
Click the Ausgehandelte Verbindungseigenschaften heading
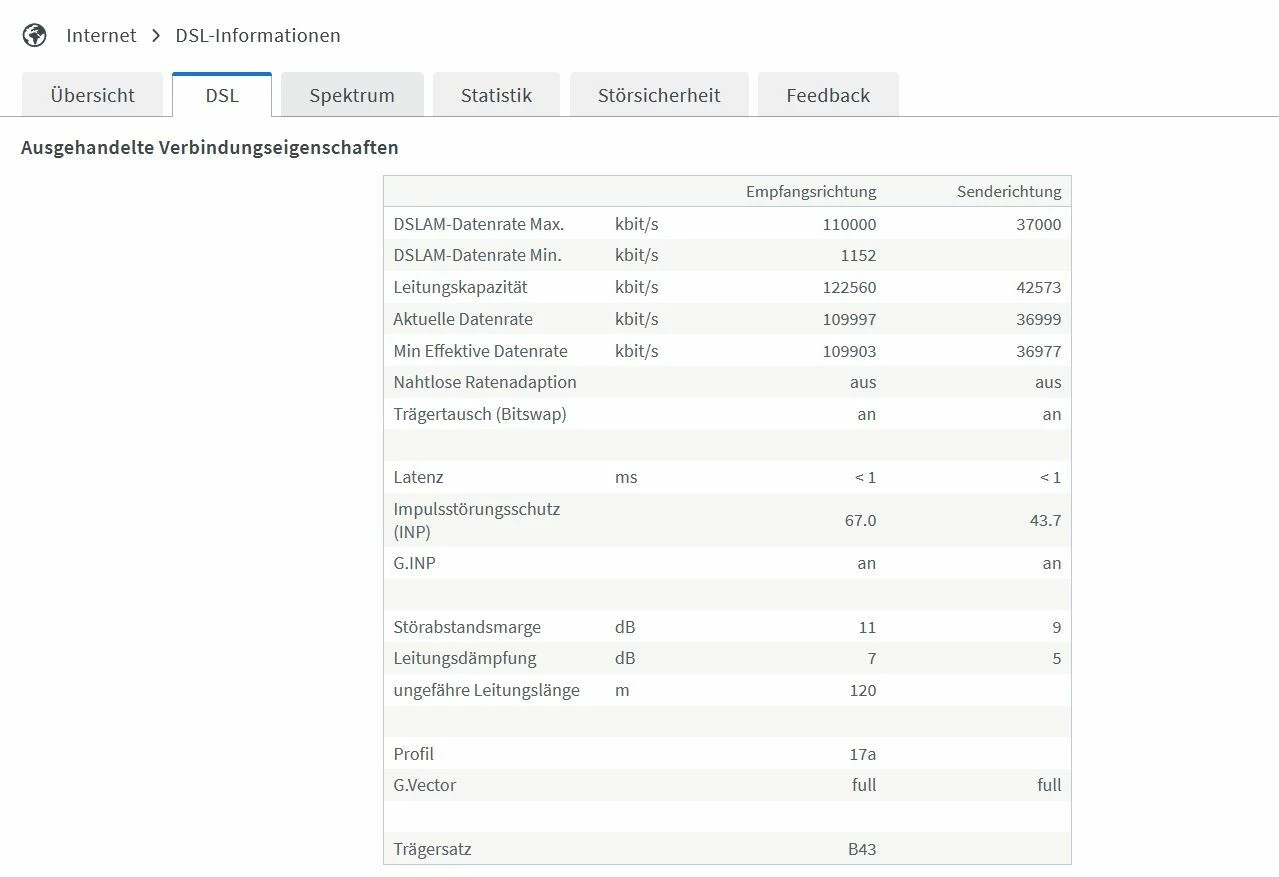coord(210,148)
